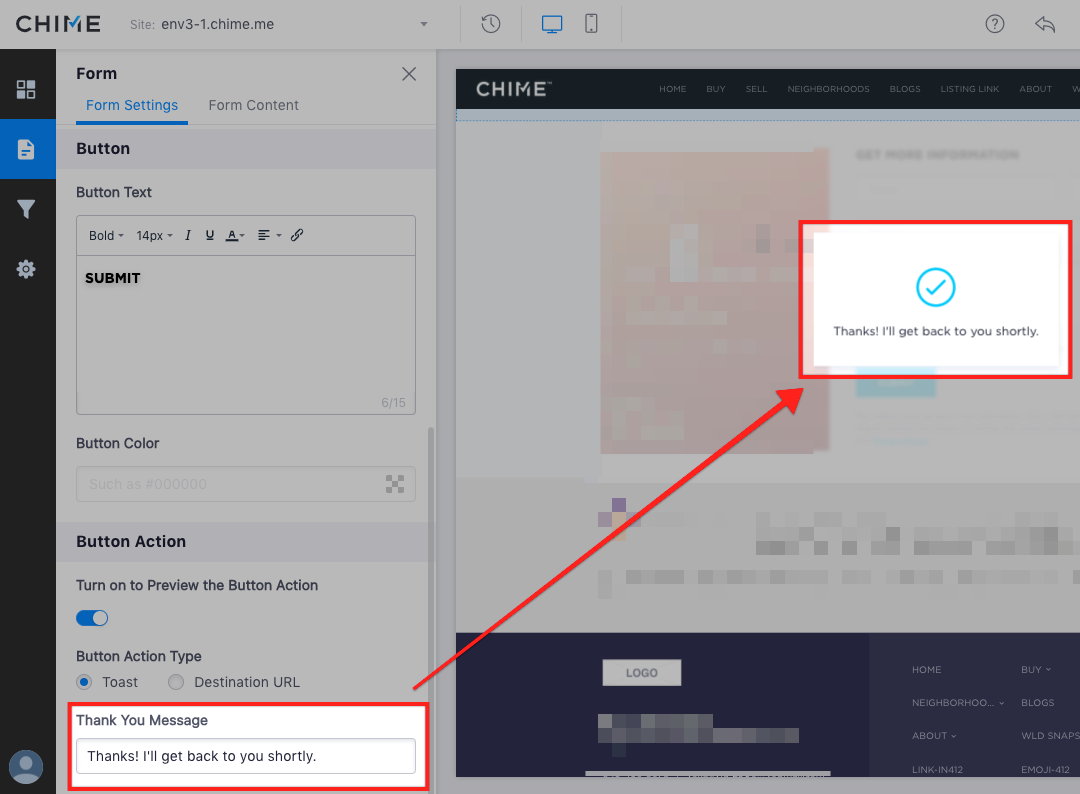Image resolution: width=1080 pixels, height=794 pixels.
Task: Switch to mobile phone preview
Action: pos(591,24)
